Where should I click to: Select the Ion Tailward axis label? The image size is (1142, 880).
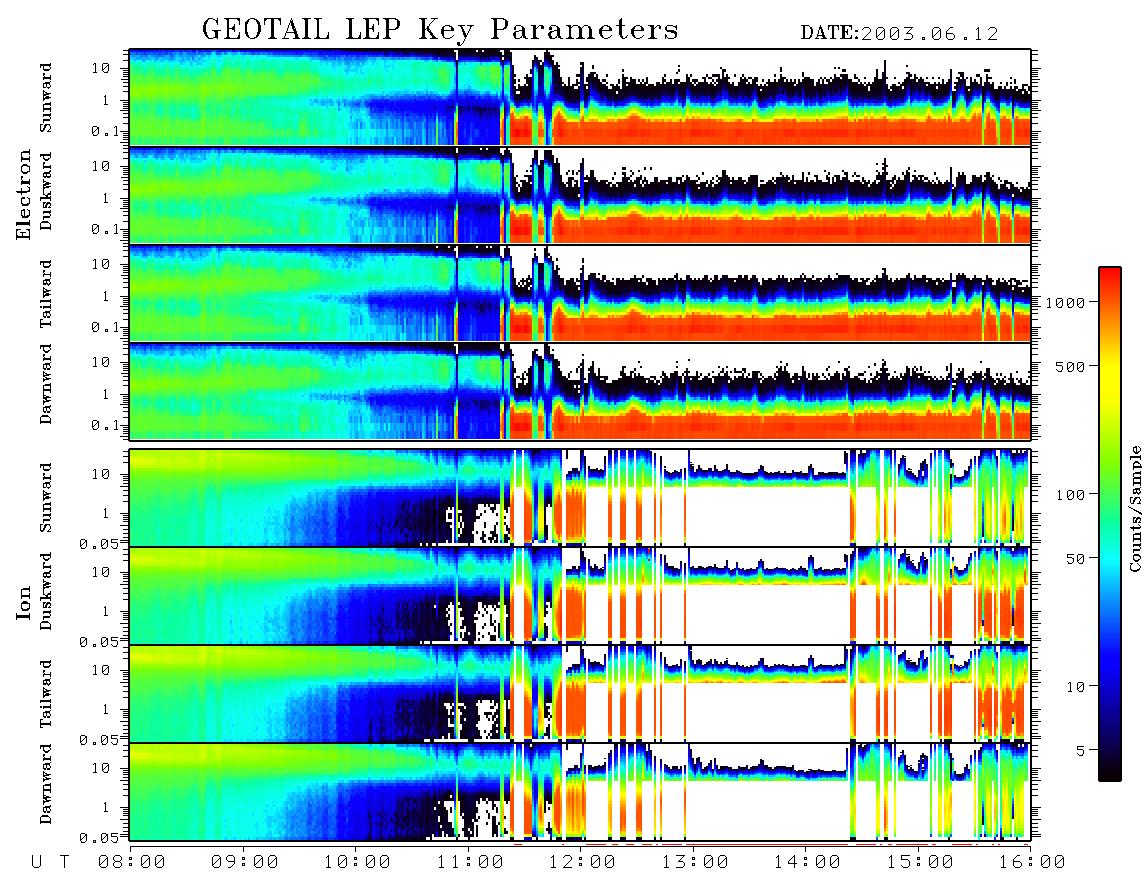[x=46, y=694]
